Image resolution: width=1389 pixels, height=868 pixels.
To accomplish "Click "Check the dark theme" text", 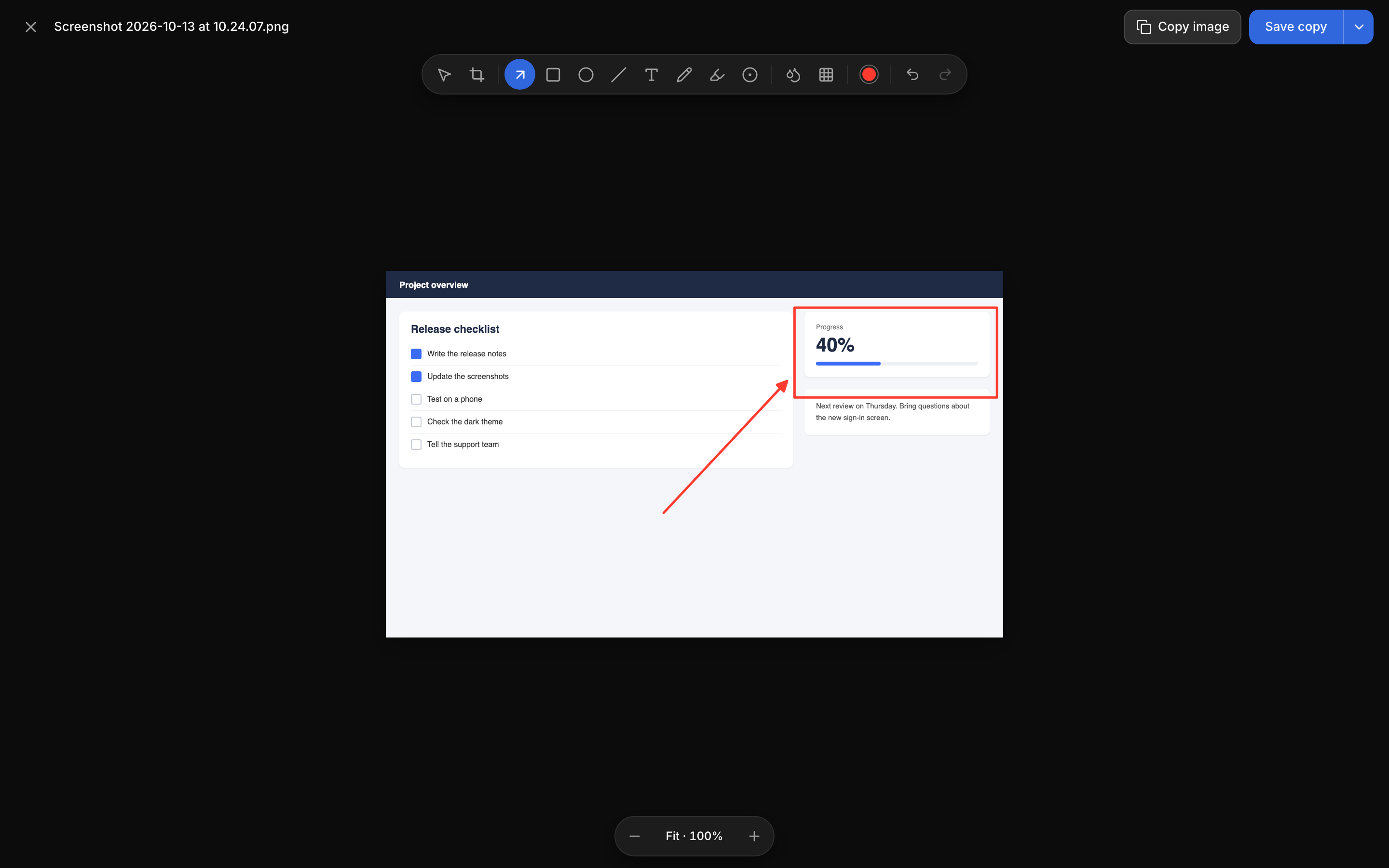I will click(465, 422).
